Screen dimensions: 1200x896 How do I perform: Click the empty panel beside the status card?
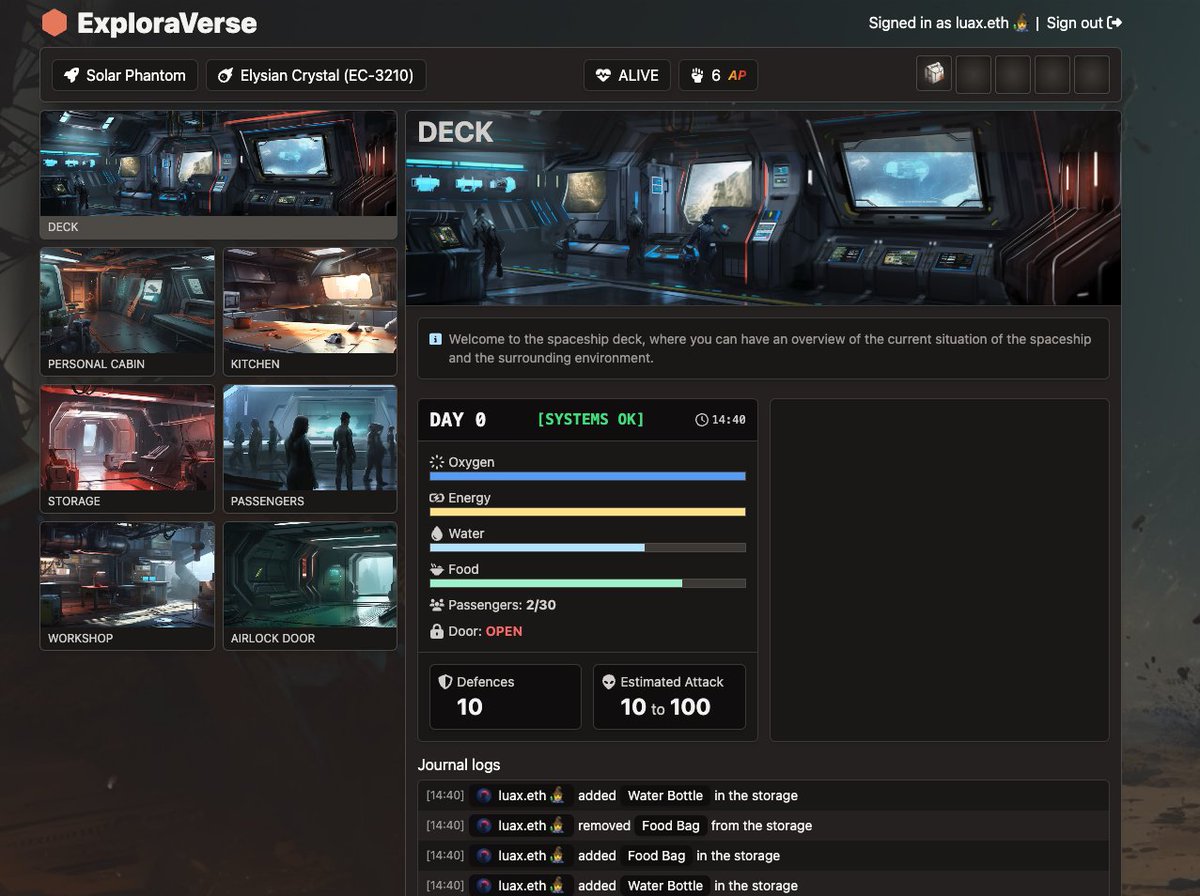tap(939, 570)
